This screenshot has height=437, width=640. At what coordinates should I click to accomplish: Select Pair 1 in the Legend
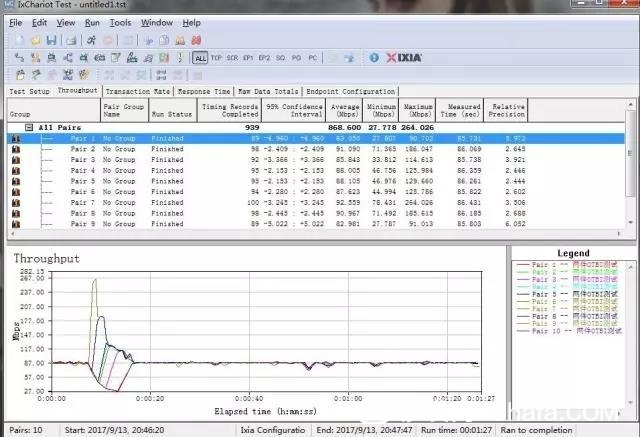(x=567, y=264)
